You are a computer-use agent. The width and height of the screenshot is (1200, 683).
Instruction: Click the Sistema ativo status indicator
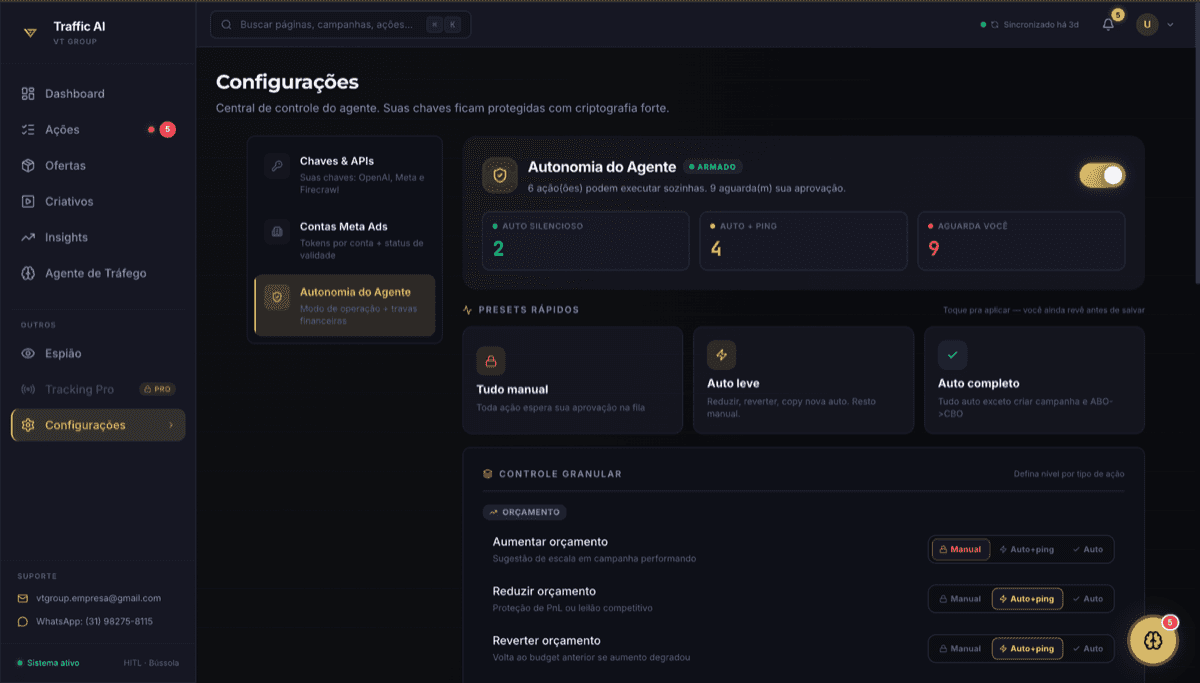49,663
